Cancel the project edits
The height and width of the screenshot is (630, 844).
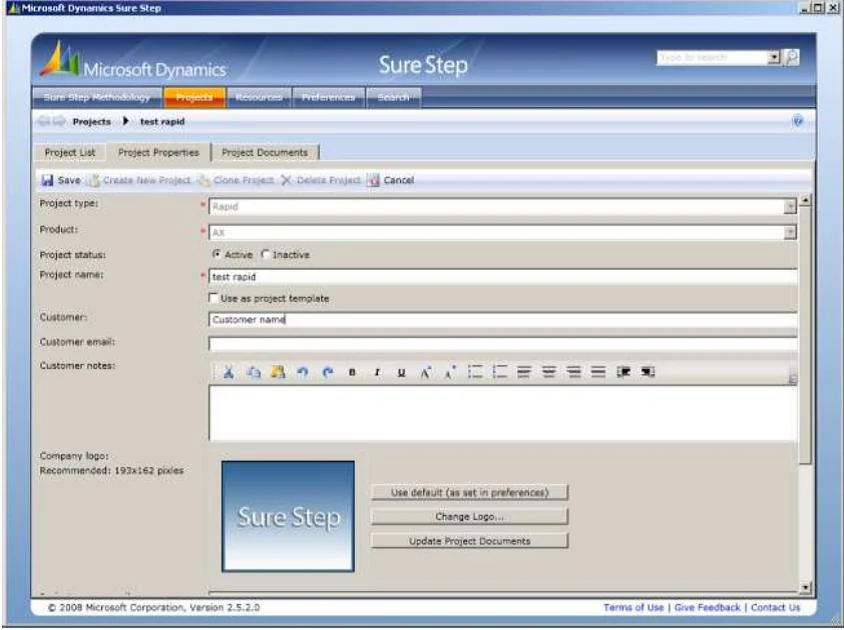click(391, 180)
